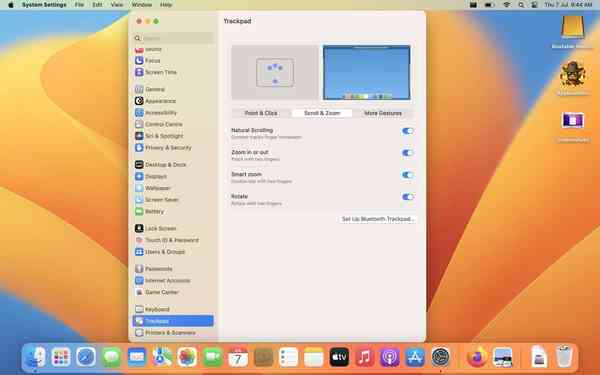Image resolution: width=600 pixels, height=375 pixels.
Task: Click the settings search field
Action: pyautogui.click(x=173, y=38)
